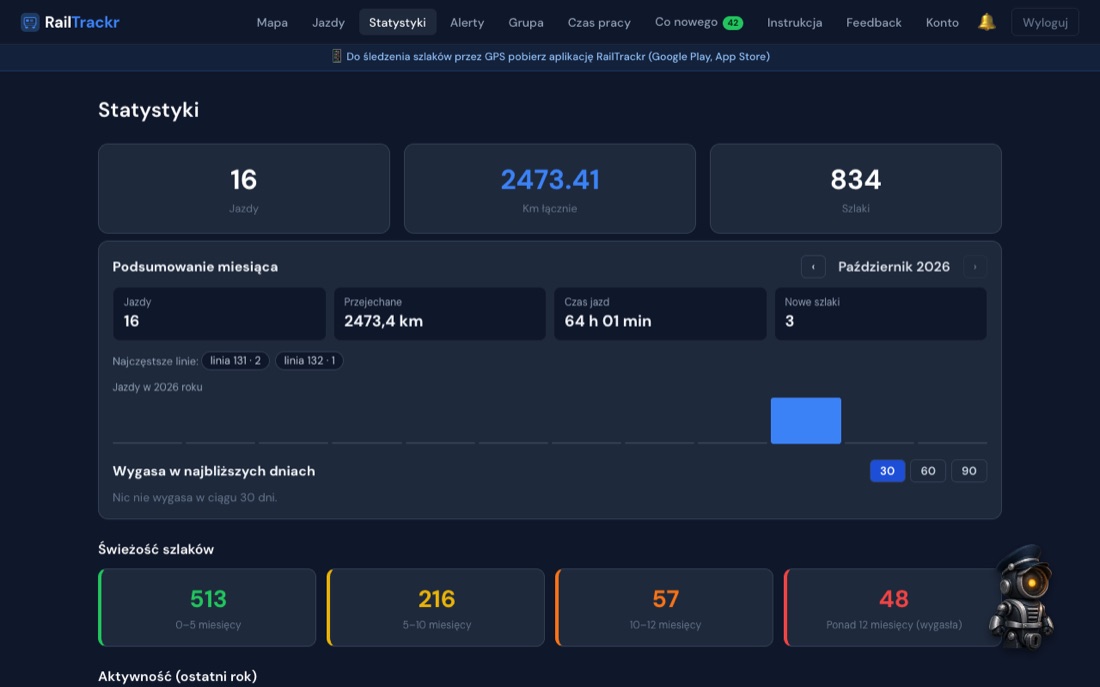
Task: Click the robot conductor mascot
Action: click(x=1021, y=596)
